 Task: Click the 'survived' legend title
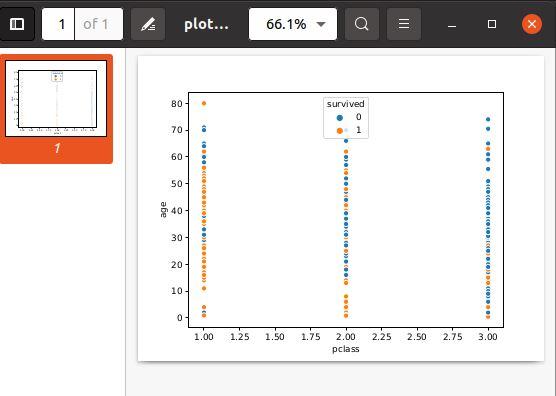[345, 104]
